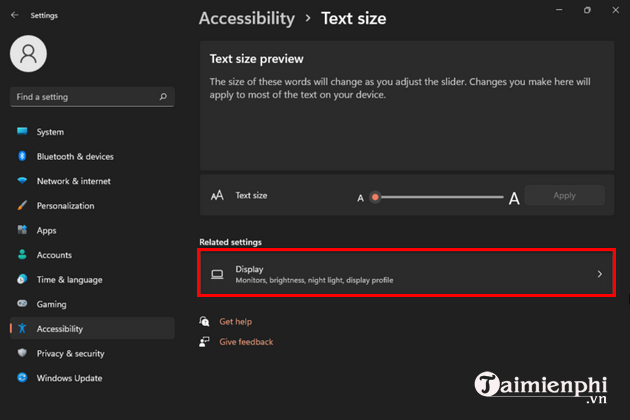This screenshot has height=420, width=630.
Task: Open Privacy & security settings
Action: [x=92, y=353]
